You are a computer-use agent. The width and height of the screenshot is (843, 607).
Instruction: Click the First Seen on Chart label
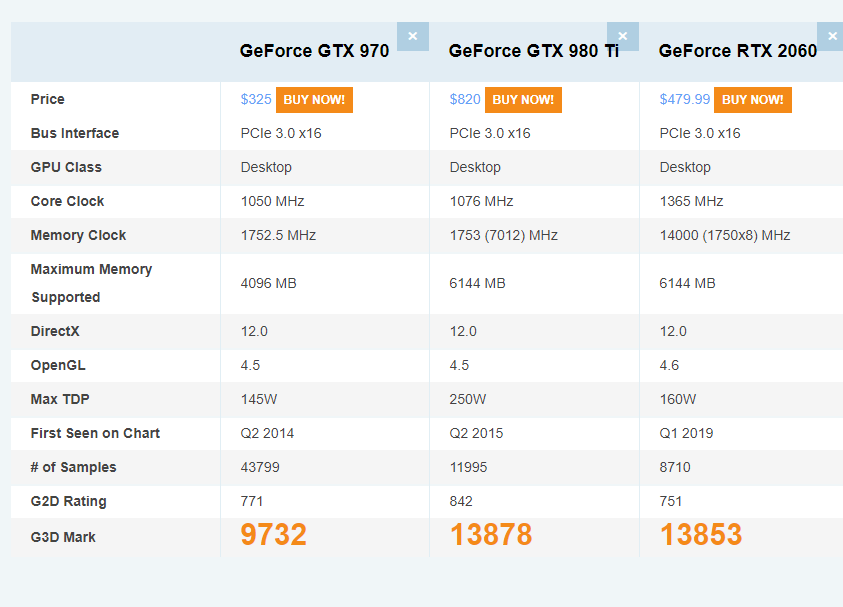click(x=95, y=433)
